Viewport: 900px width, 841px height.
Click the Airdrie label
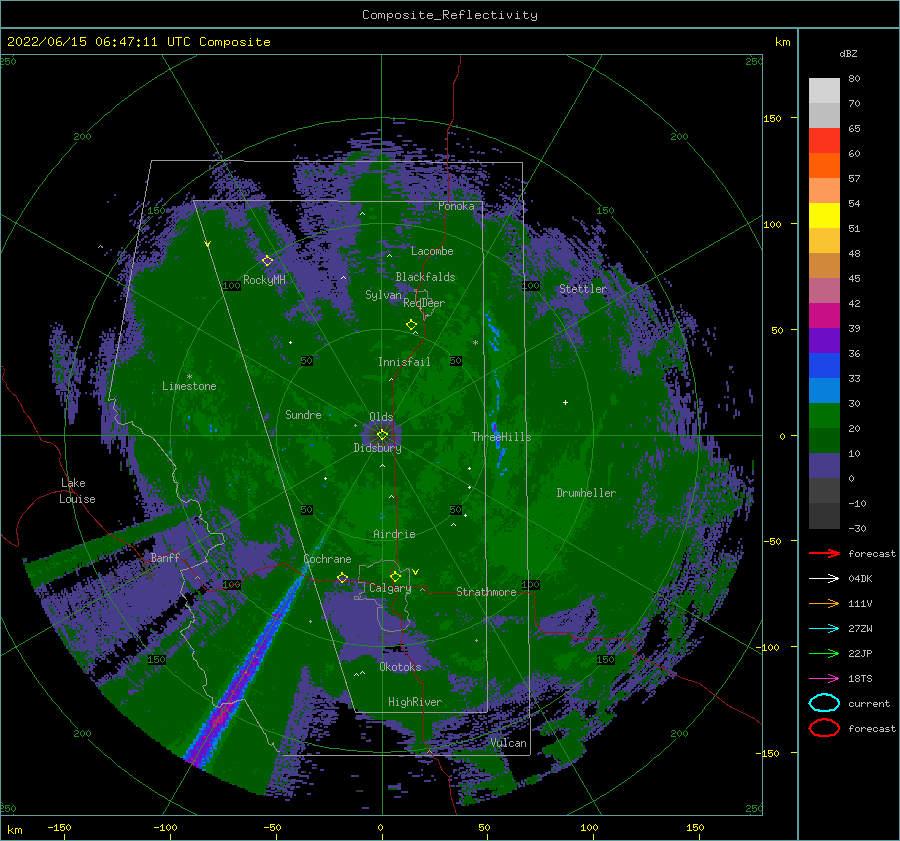click(x=394, y=534)
